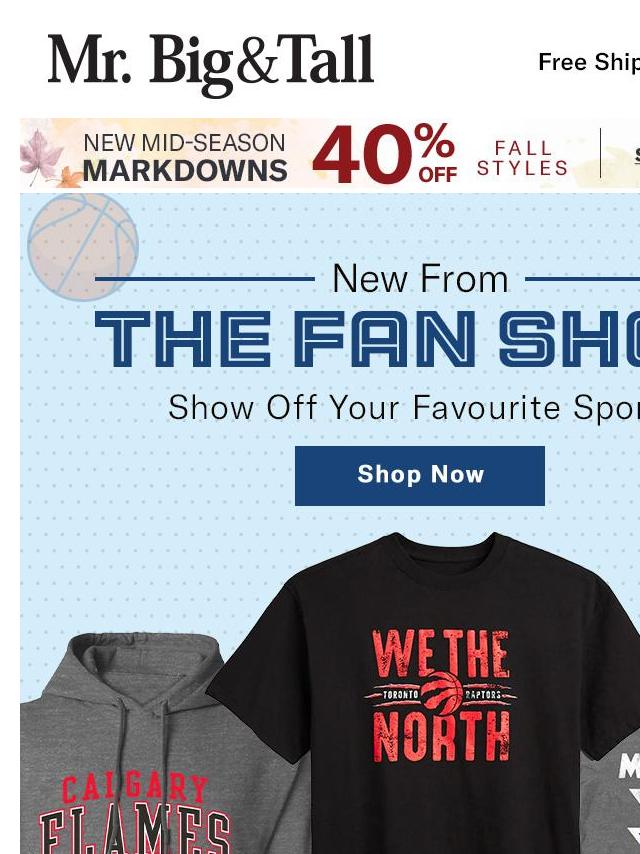Screen dimensions: 640x854
Task: Click the 'New From' heading text
Action: 420,279
